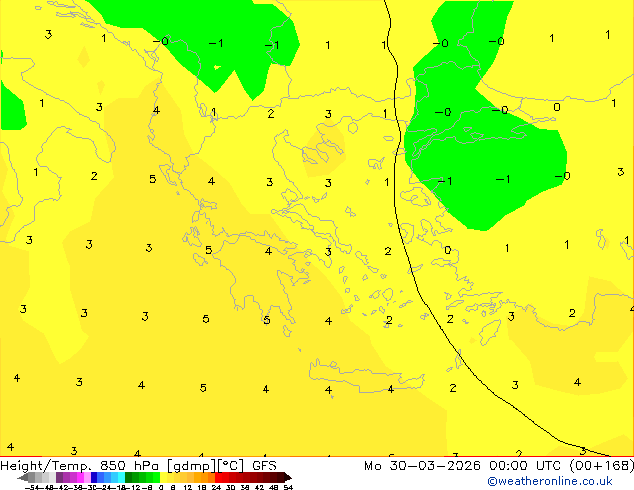This screenshot has height=490, width=634.
Task: Click the 54 value at the color scale end
Action: [288, 488]
